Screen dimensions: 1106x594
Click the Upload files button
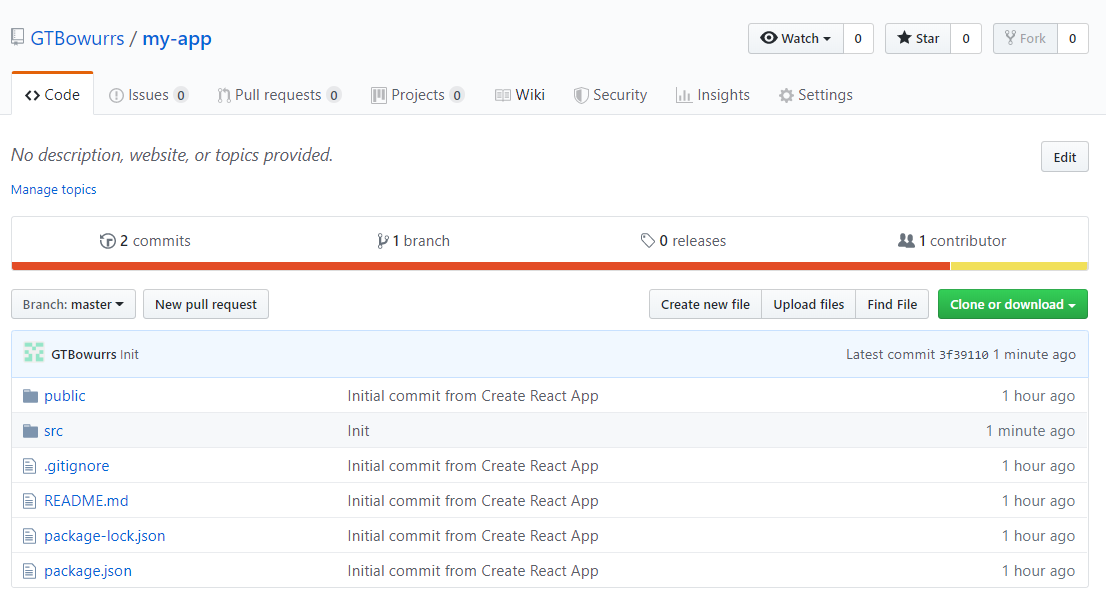(x=808, y=304)
